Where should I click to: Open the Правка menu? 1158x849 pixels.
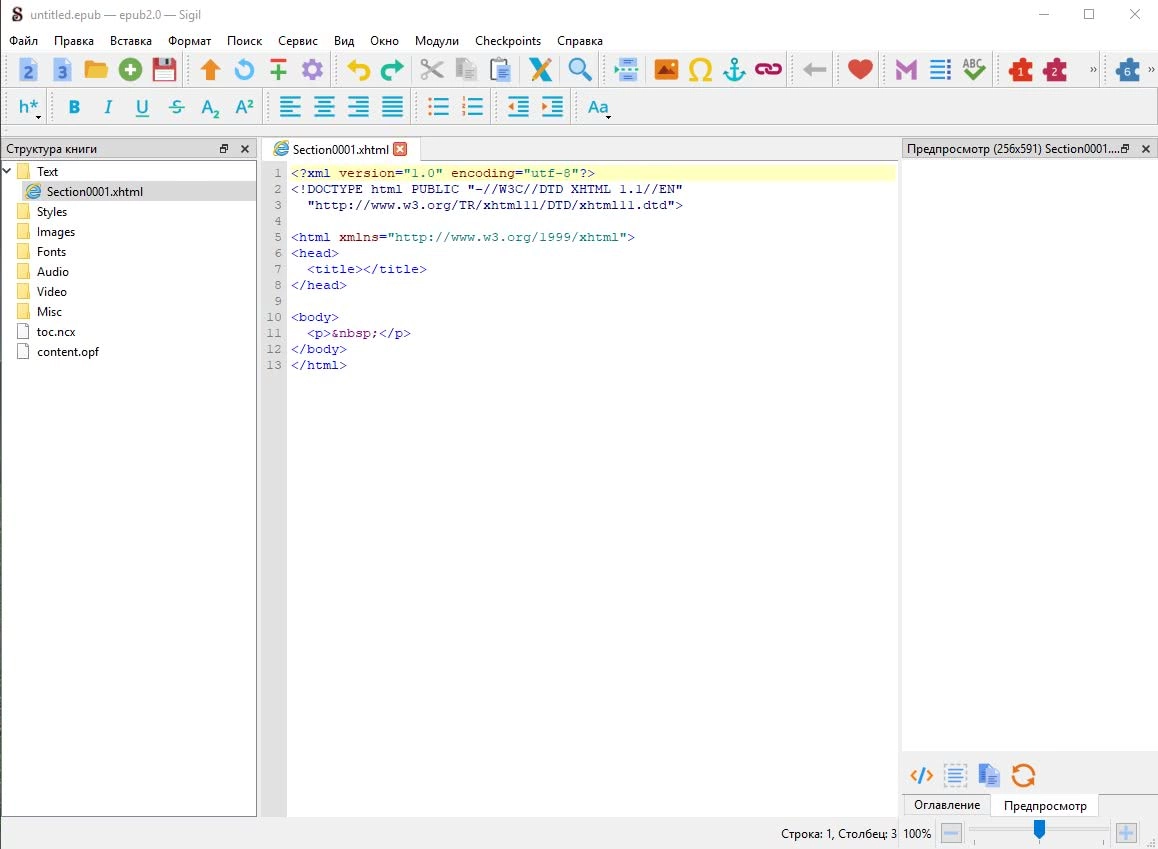(74, 41)
